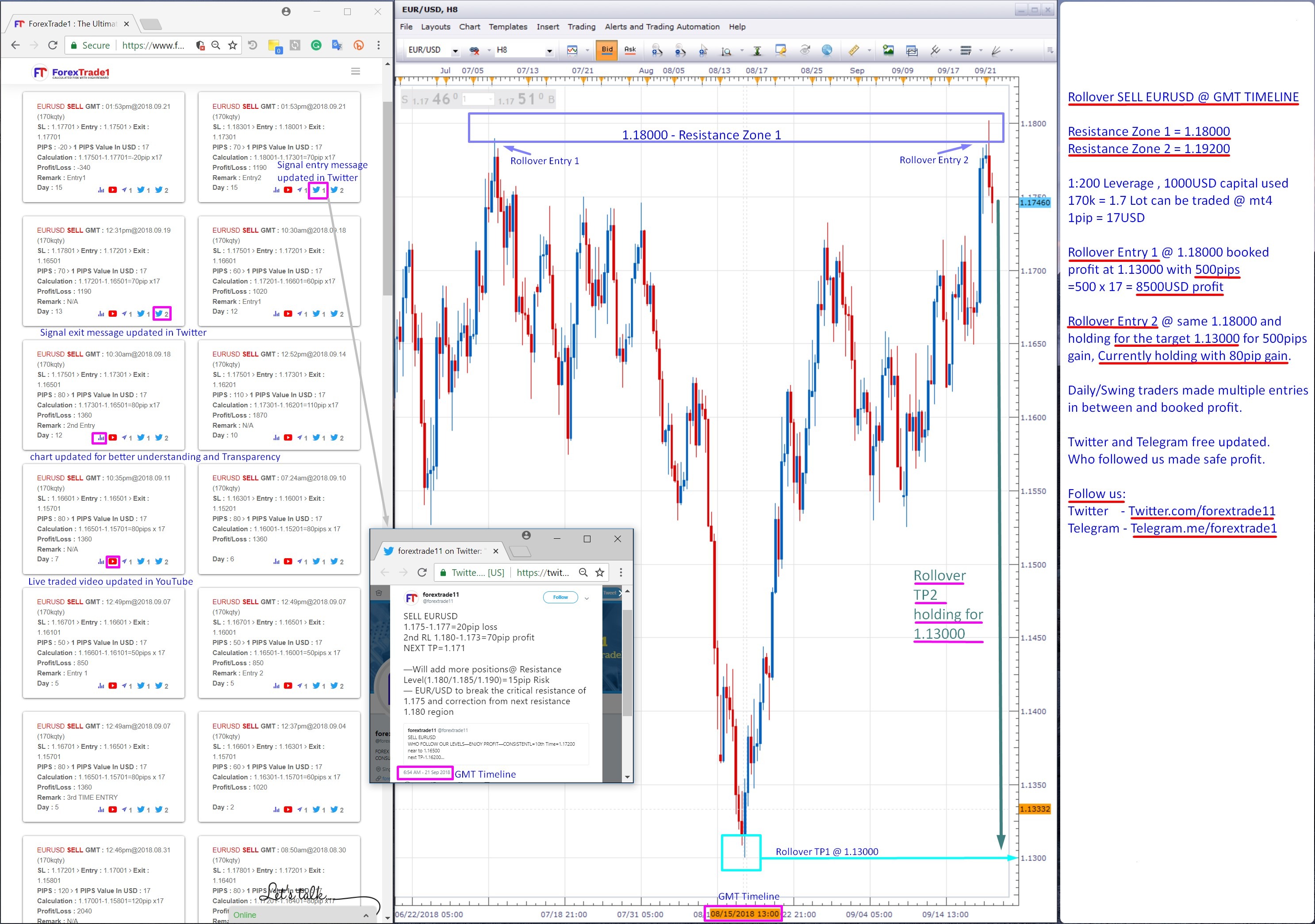Expand the arrow beside the fan lines tool

pos(1011,50)
